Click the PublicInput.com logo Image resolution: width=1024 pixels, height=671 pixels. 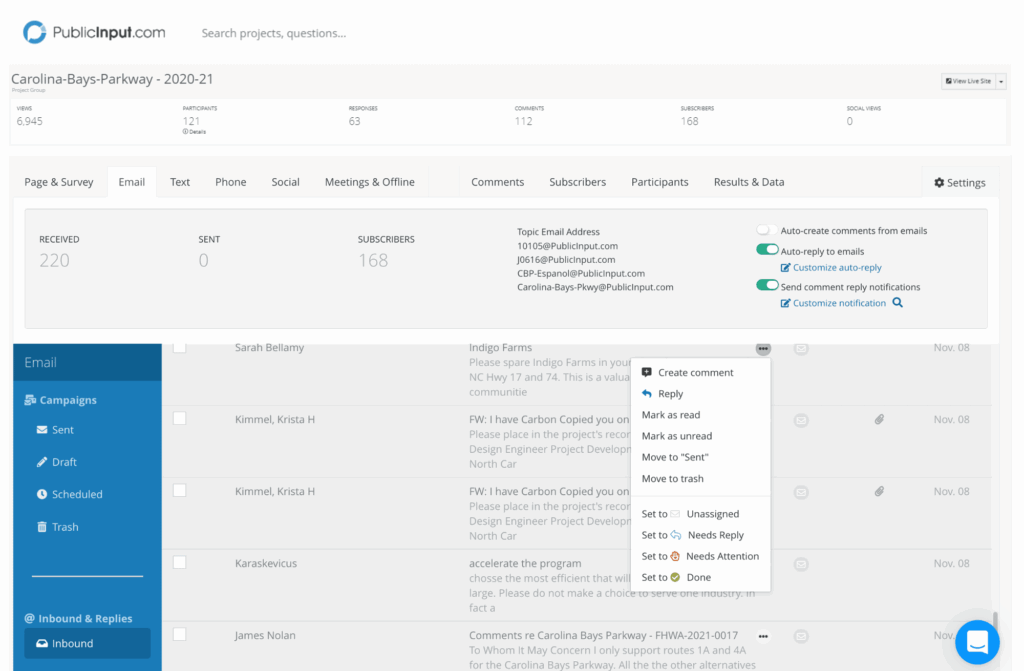(94, 33)
